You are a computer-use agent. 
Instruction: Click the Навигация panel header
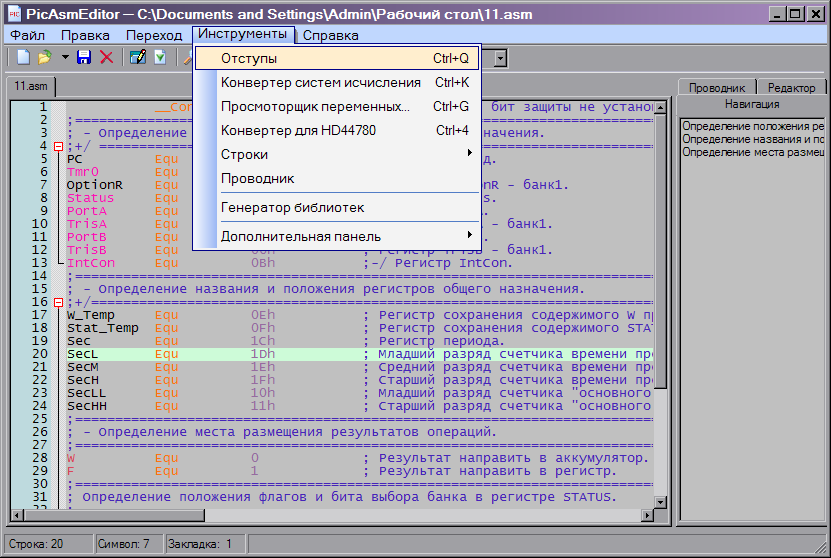pyautogui.click(x=752, y=104)
